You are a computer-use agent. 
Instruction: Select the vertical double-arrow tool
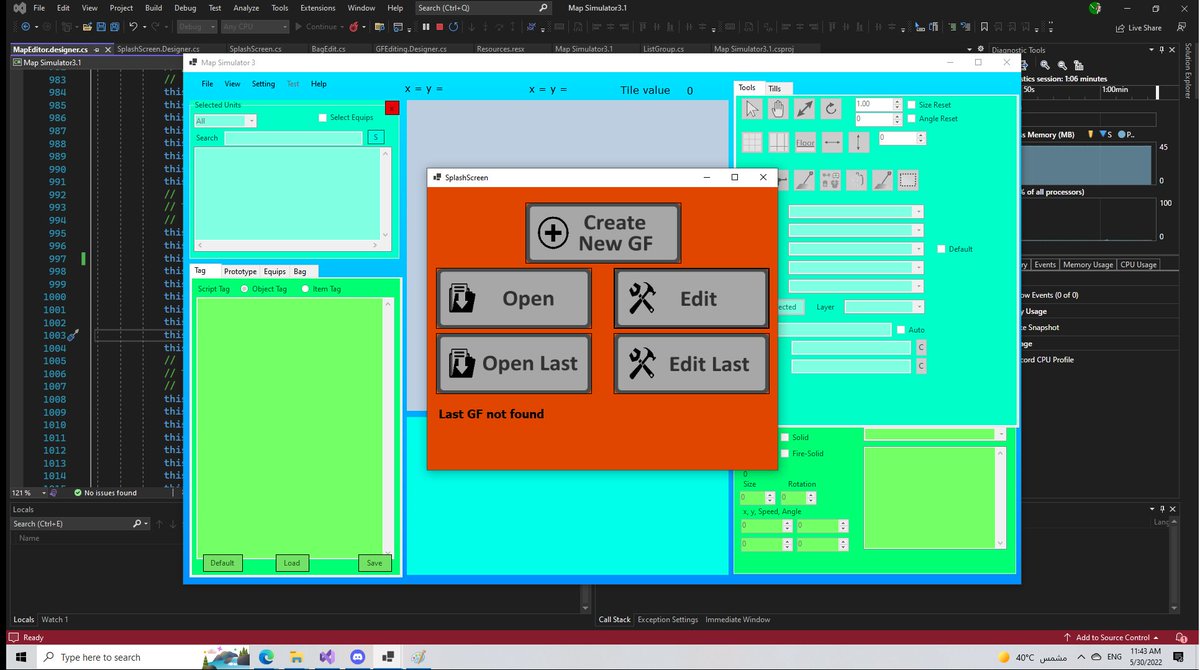click(858, 142)
